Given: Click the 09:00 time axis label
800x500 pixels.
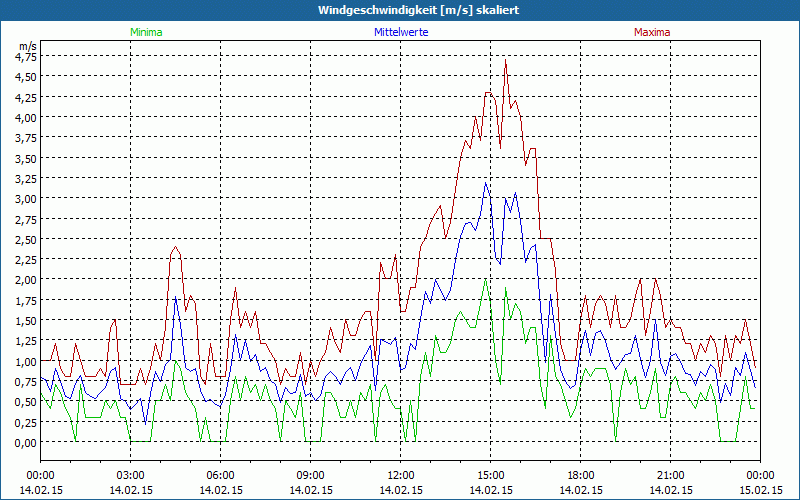Looking at the screenshot, I should tap(311, 476).
